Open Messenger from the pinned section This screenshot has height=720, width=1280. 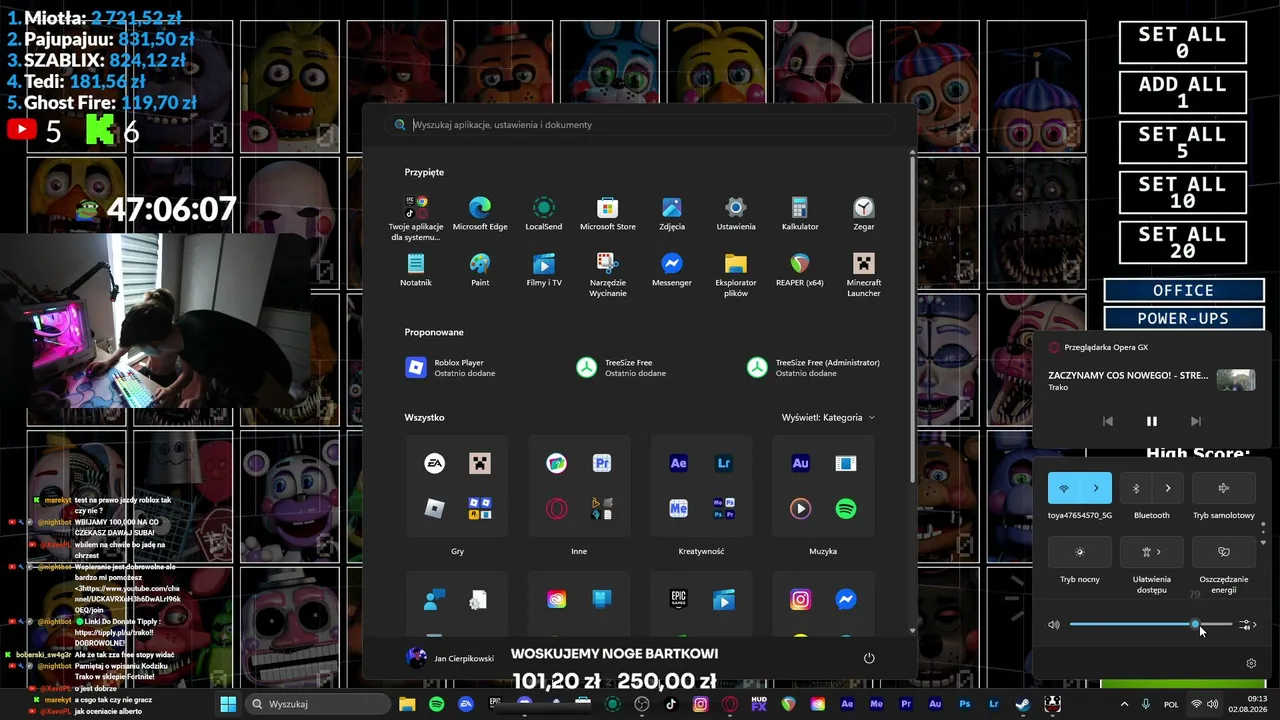672,269
